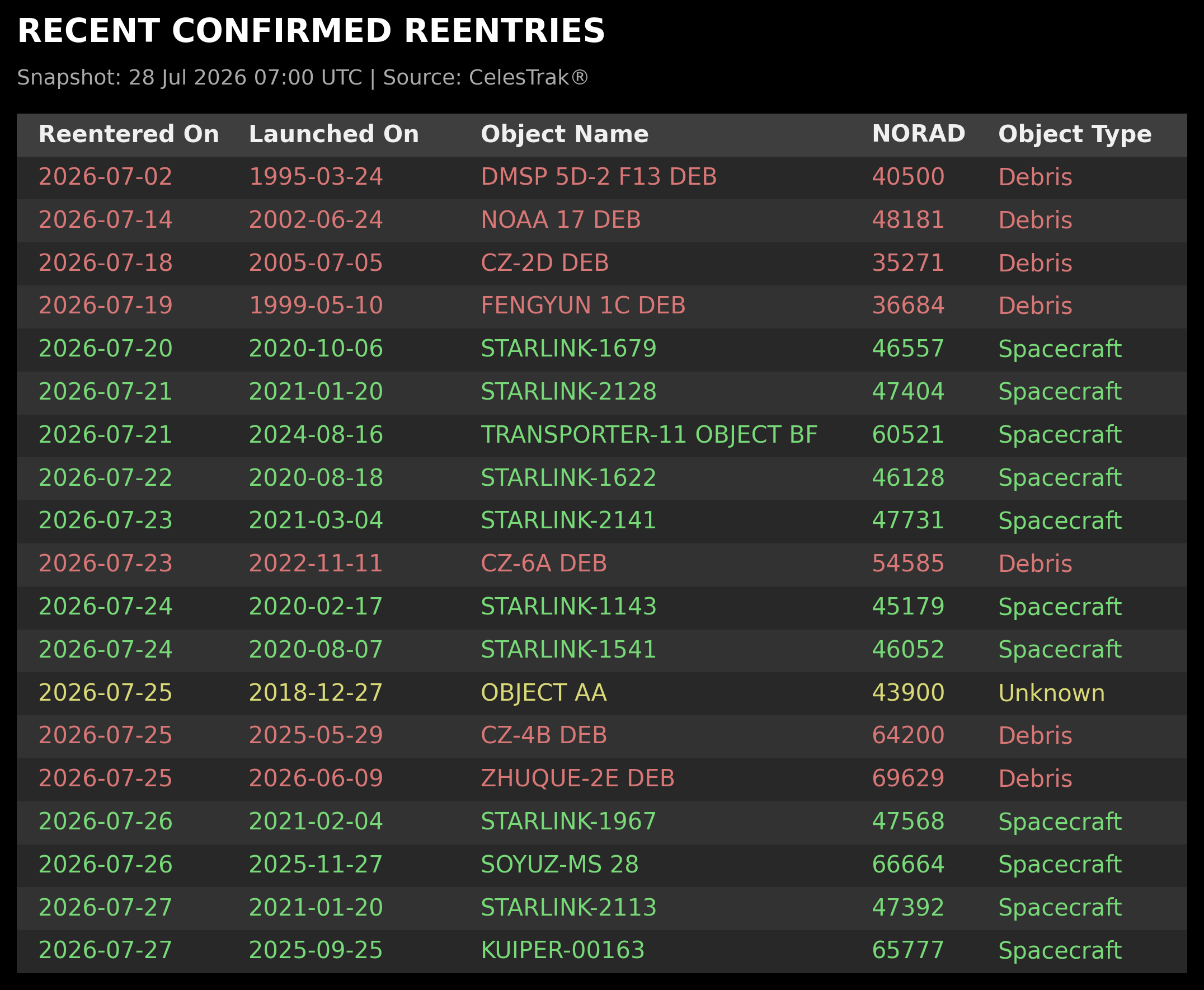
Task: Open NORAD ID 46128
Action: coord(908,478)
